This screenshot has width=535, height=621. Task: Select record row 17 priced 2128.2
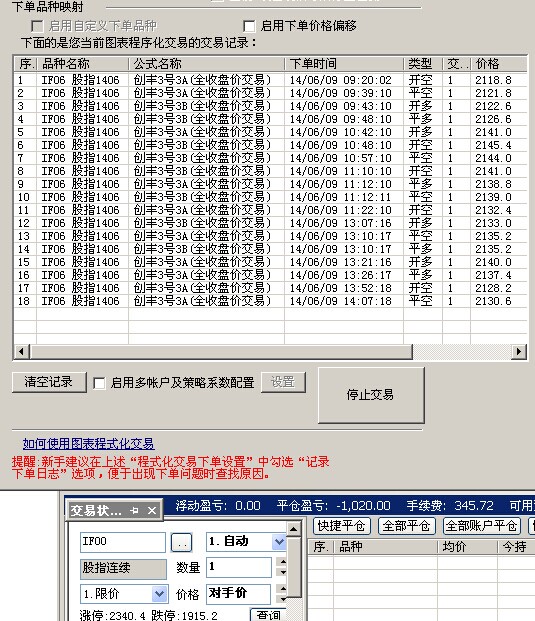point(270,288)
